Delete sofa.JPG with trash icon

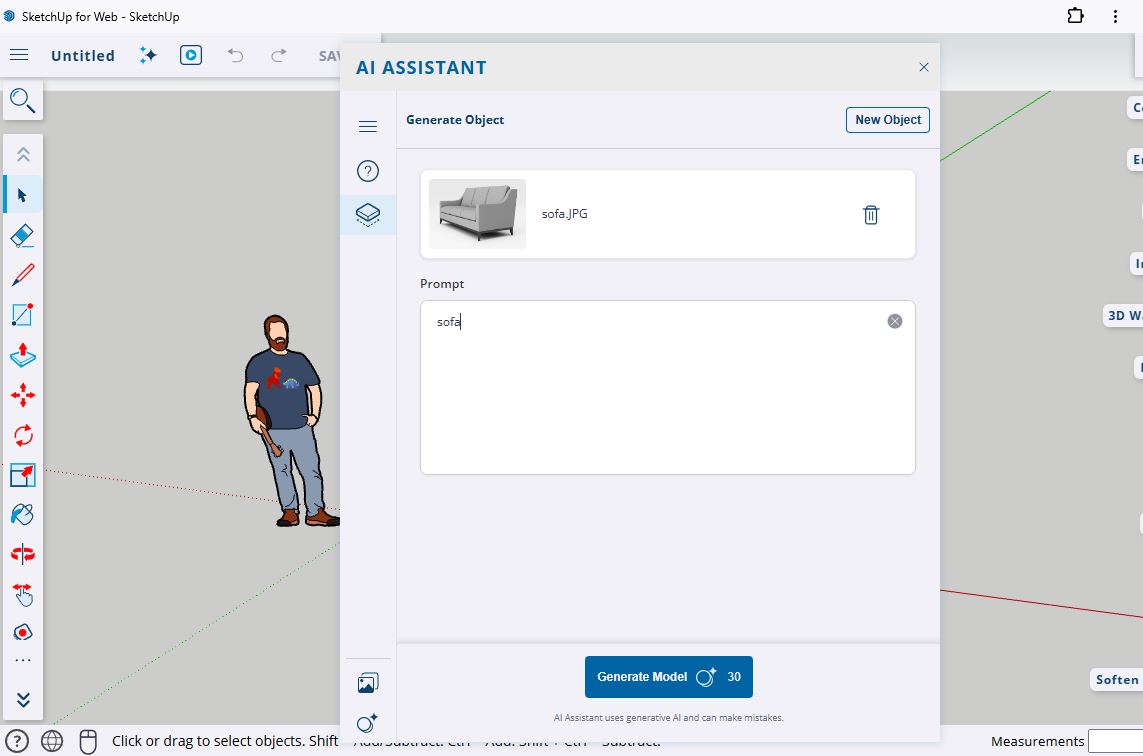pyautogui.click(x=871, y=214)
